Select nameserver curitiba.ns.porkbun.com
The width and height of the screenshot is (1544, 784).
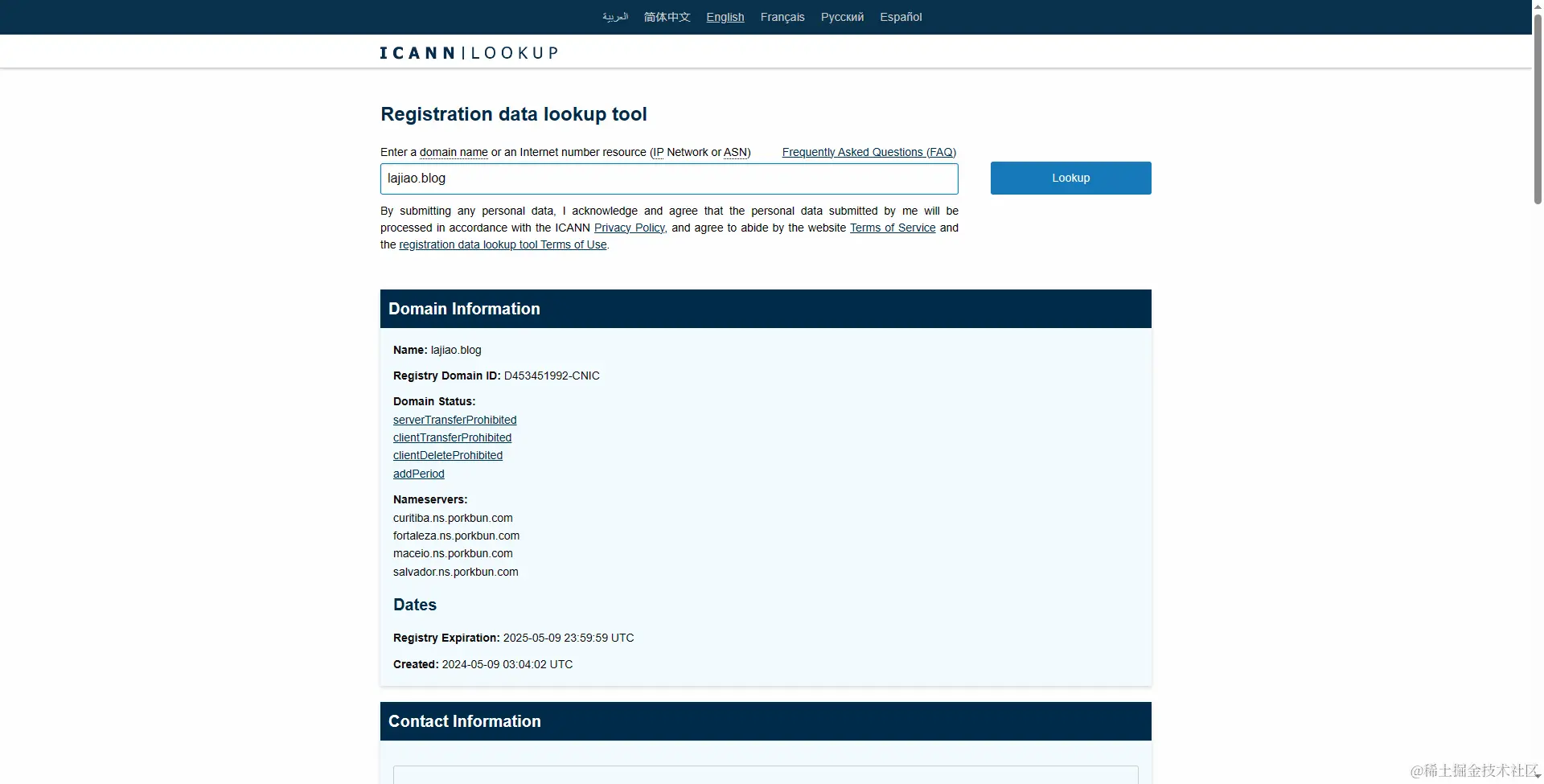click(x=453, y=518)
